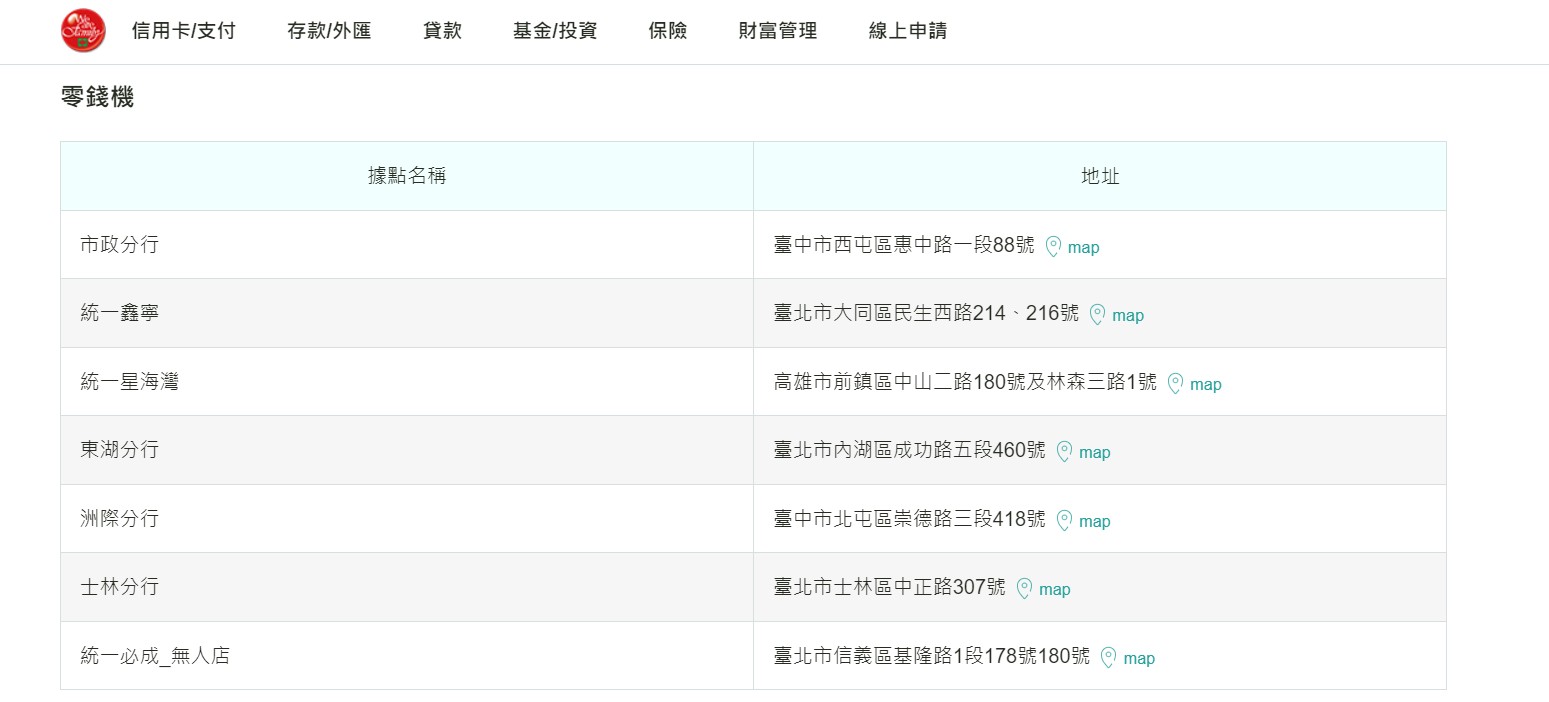The image size is (1549, 702).
Task: Click address text 臺北市士林區中正路307號
Action: click(x=890, y=587)
